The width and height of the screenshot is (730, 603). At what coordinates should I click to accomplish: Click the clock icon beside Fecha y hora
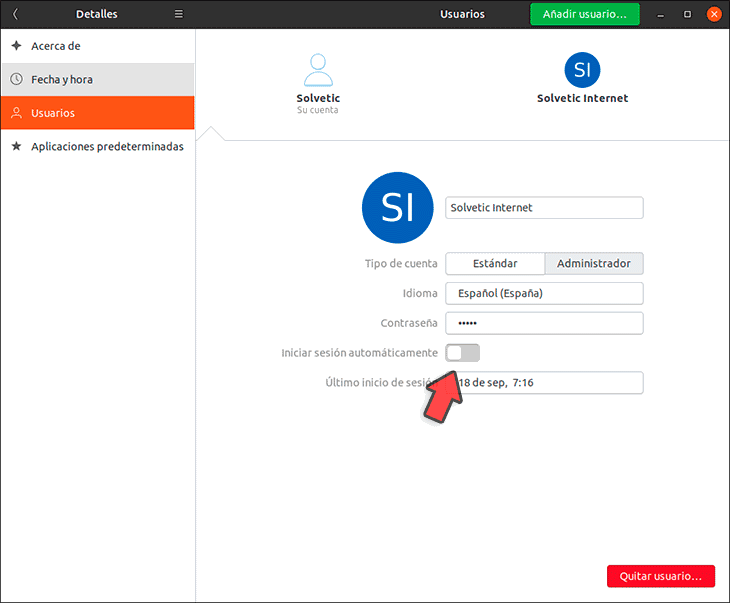coord(16,79)
